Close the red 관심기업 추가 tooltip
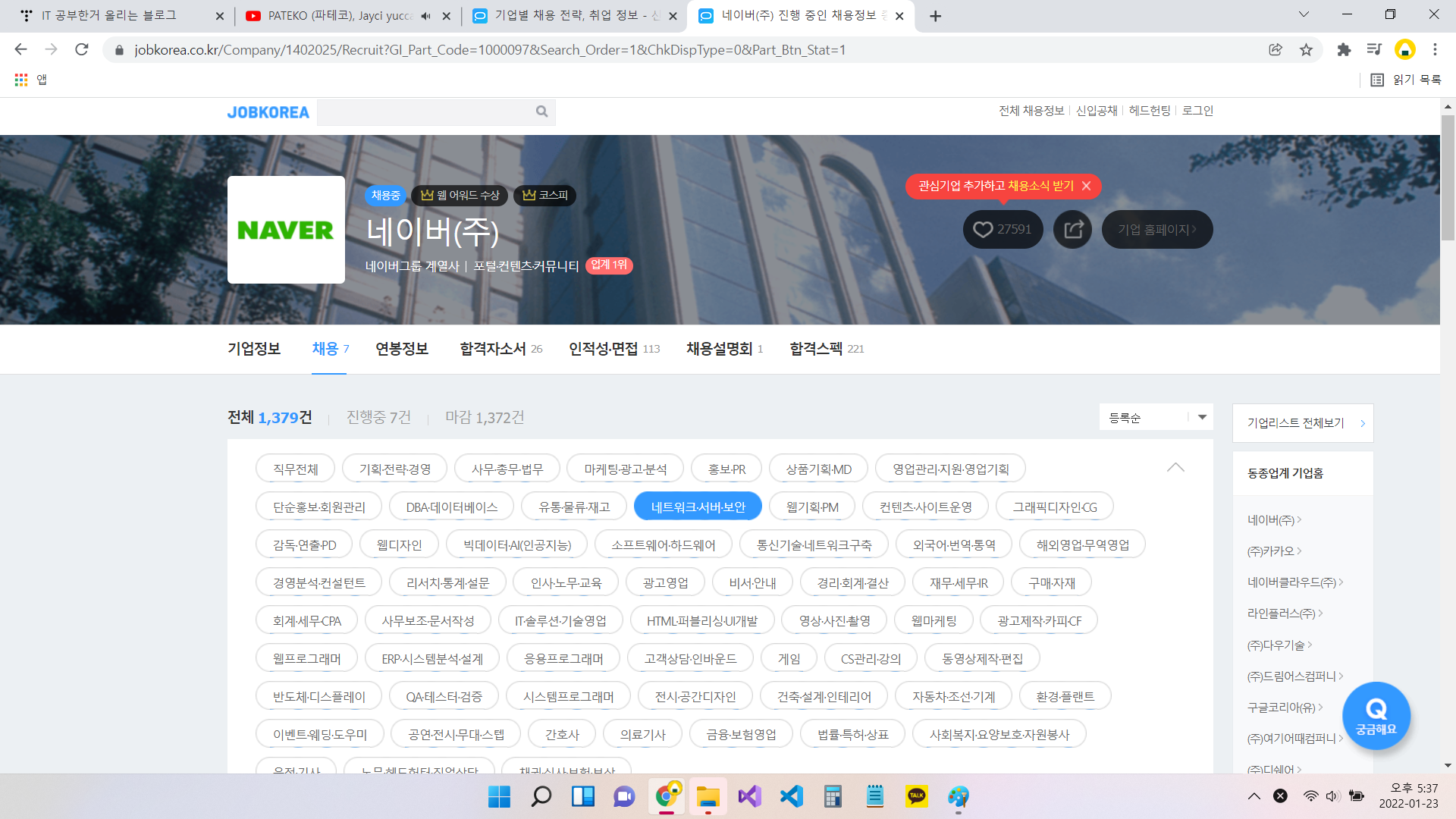The height and width of the screenshot is (819, 1456). (x=1086, y=186)
